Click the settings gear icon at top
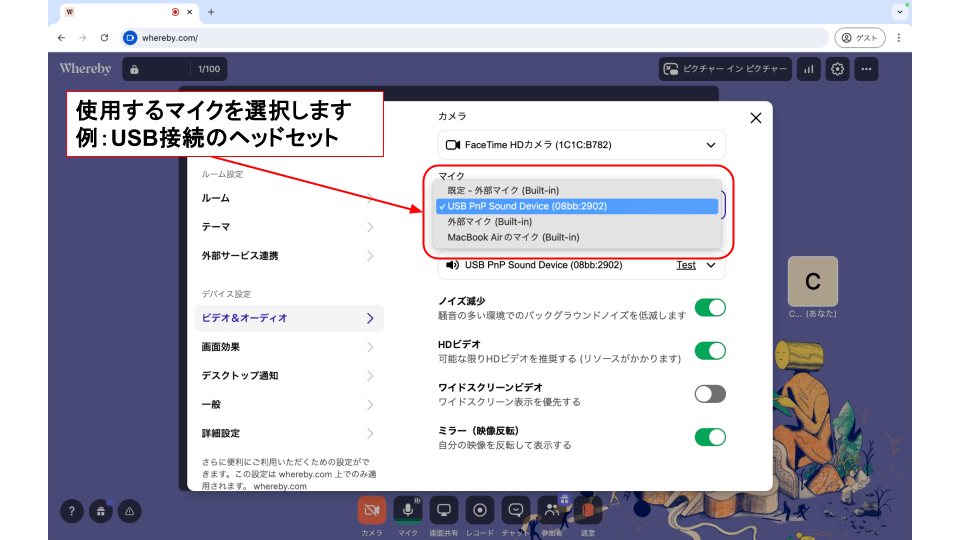 tap(838, 69)
